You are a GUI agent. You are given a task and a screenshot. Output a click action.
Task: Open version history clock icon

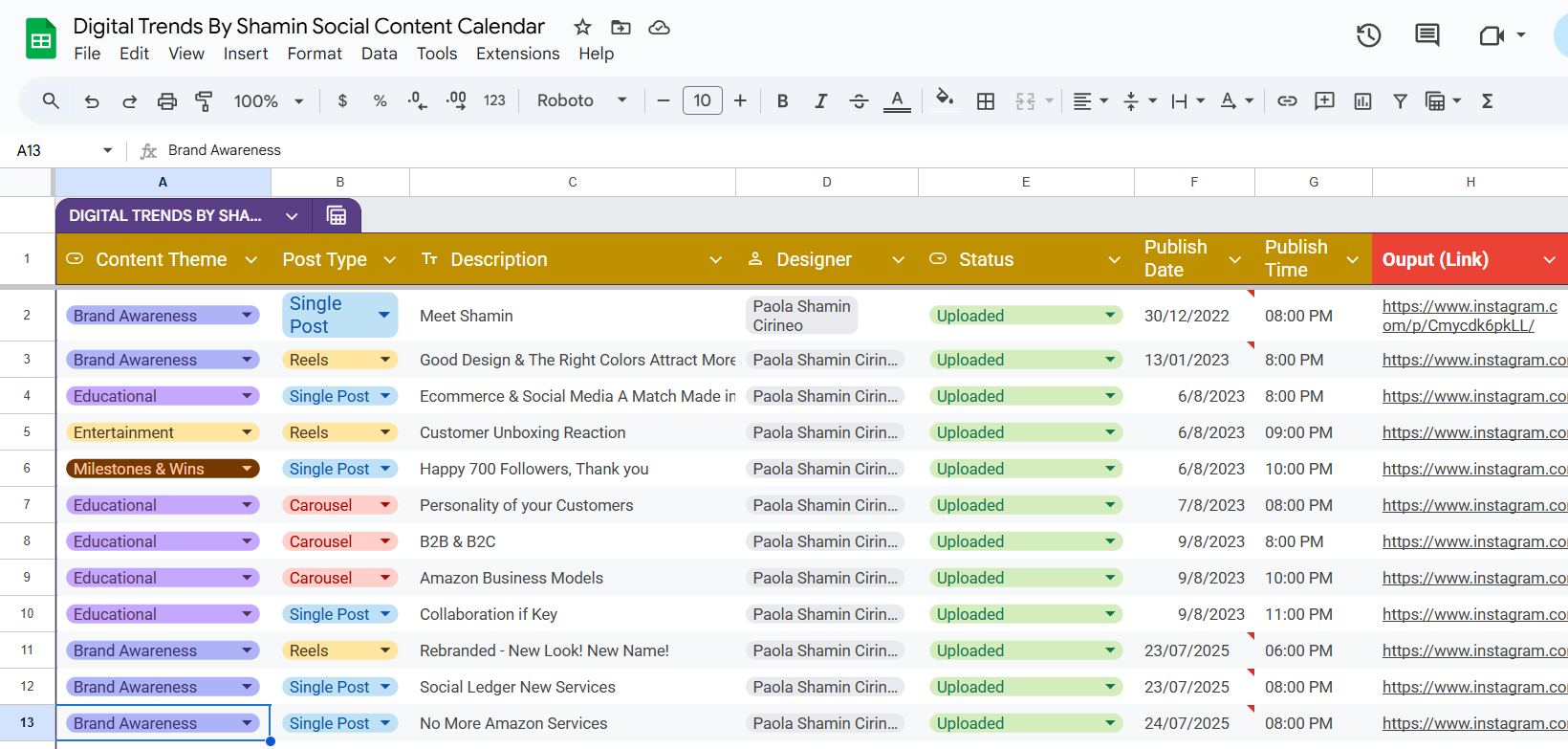(x=1368, y=35)
